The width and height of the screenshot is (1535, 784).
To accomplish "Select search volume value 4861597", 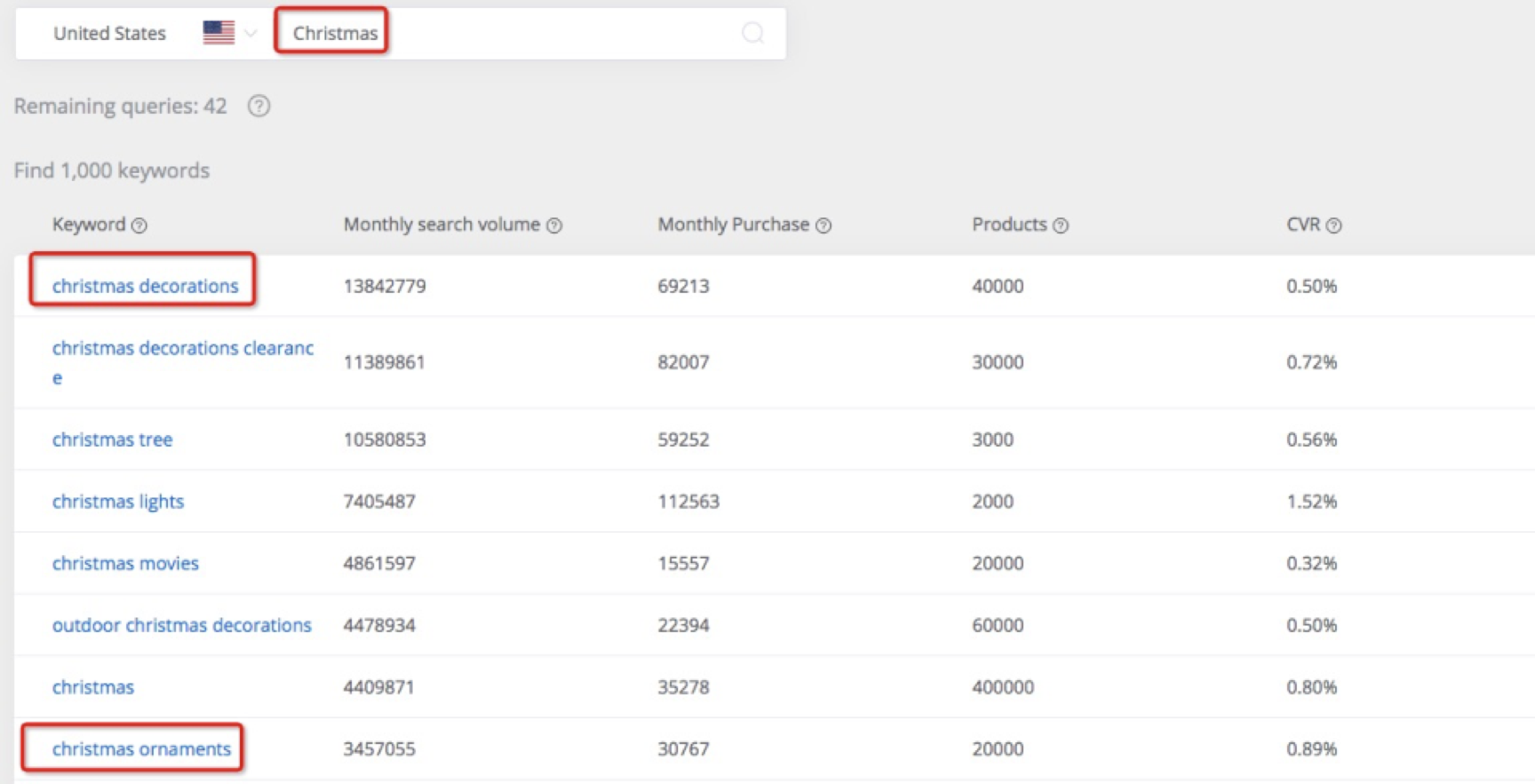I will pos(379,564).
